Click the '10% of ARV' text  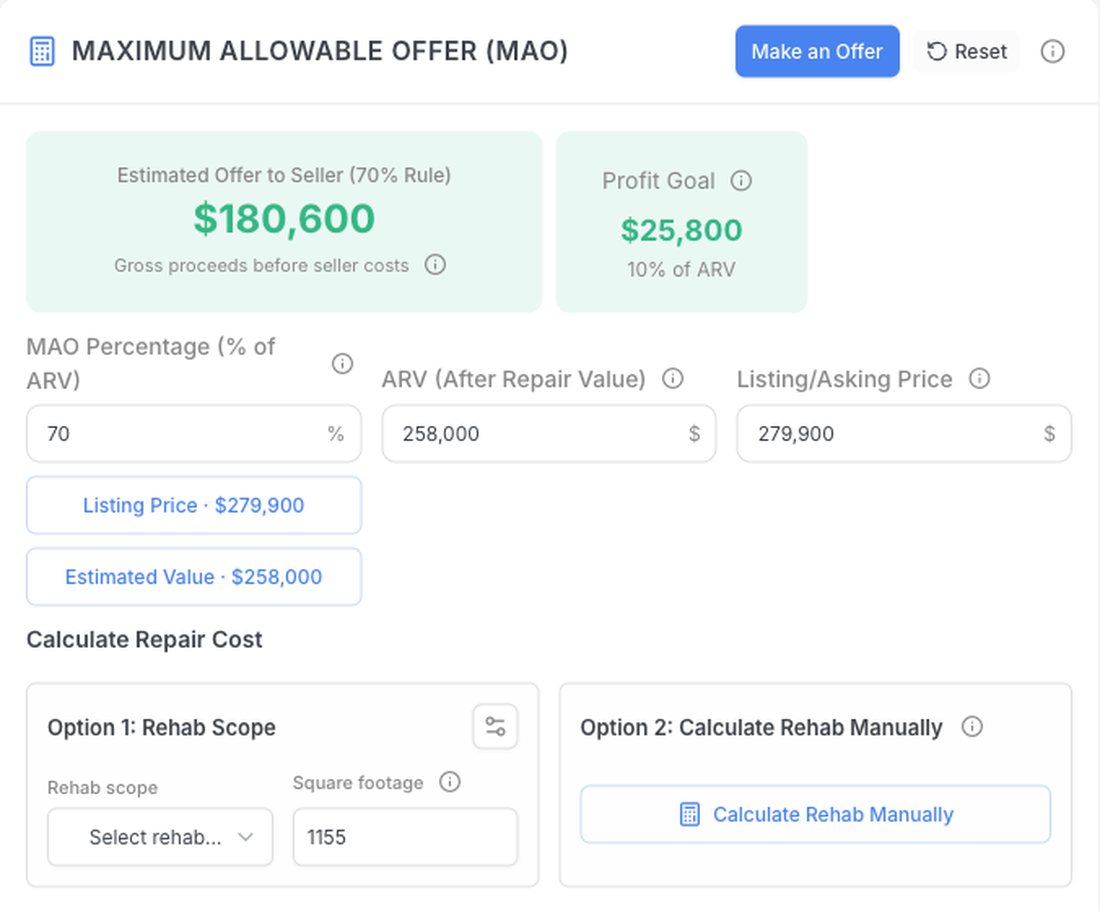[681, 269]
